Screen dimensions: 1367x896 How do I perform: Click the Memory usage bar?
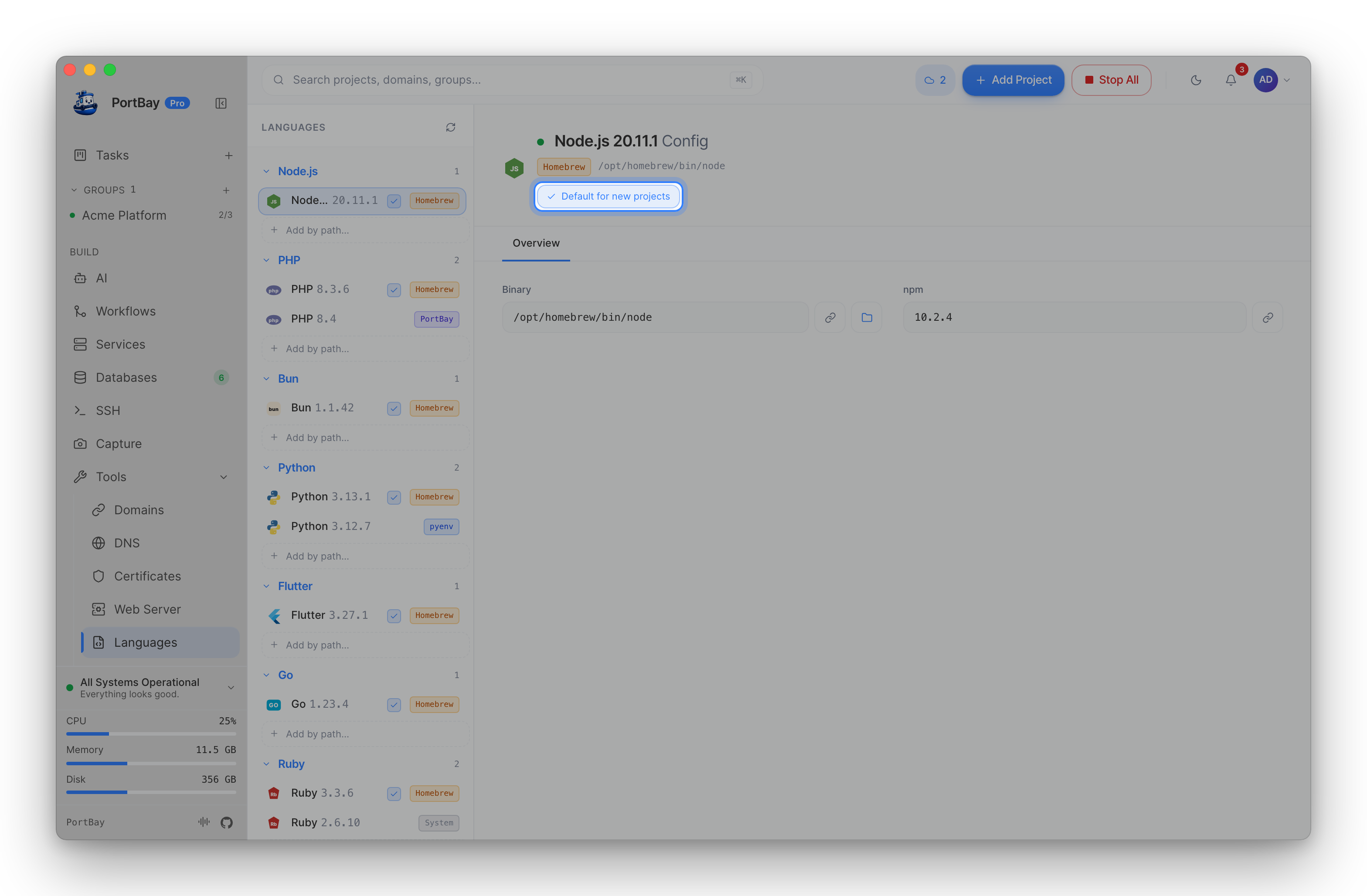click(x=151, y=764)
